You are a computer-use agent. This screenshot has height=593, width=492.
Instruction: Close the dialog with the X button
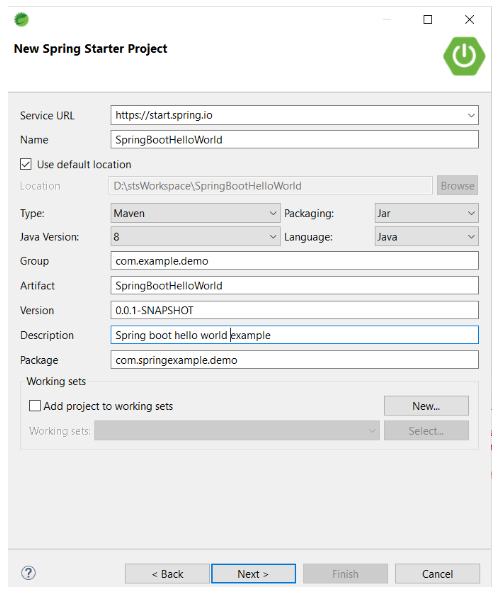469,19
